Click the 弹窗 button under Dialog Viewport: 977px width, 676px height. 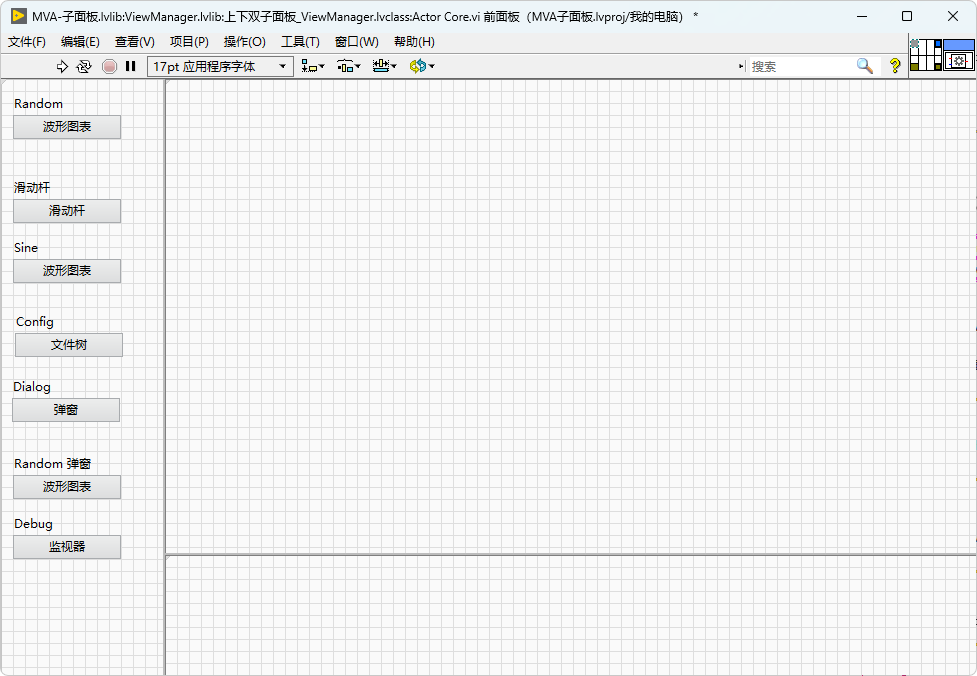pyautogui.click(x=66, y=410)
